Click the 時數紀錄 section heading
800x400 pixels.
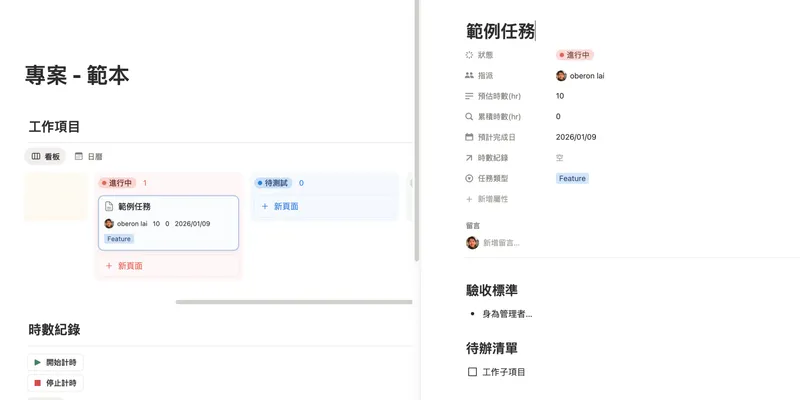[x=55, y=330]
